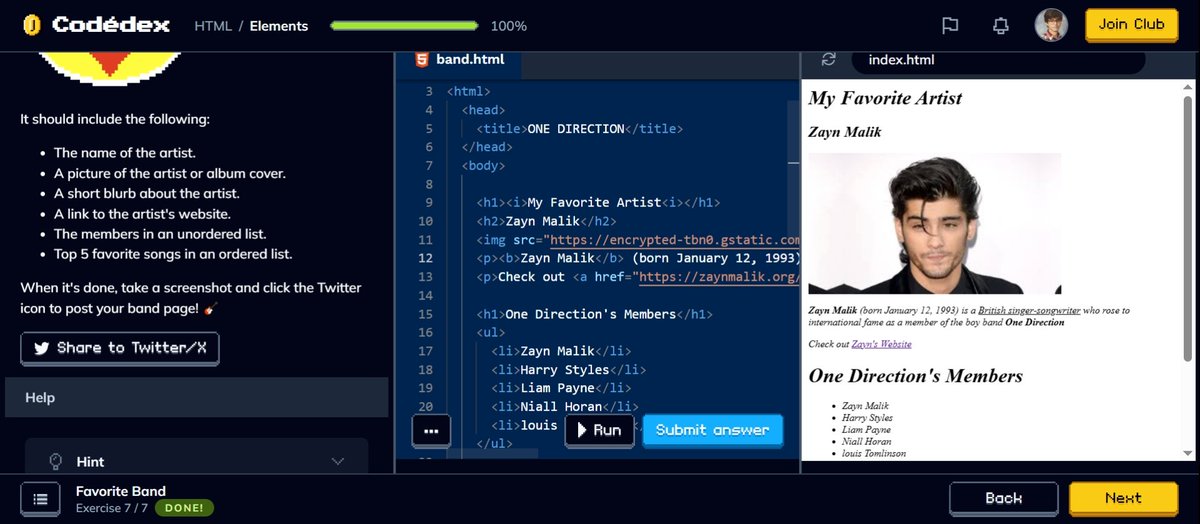The width and height of the screenshot is (1200, 524).
Task: Open the exercise list icon button
Action: click(40, 499)
